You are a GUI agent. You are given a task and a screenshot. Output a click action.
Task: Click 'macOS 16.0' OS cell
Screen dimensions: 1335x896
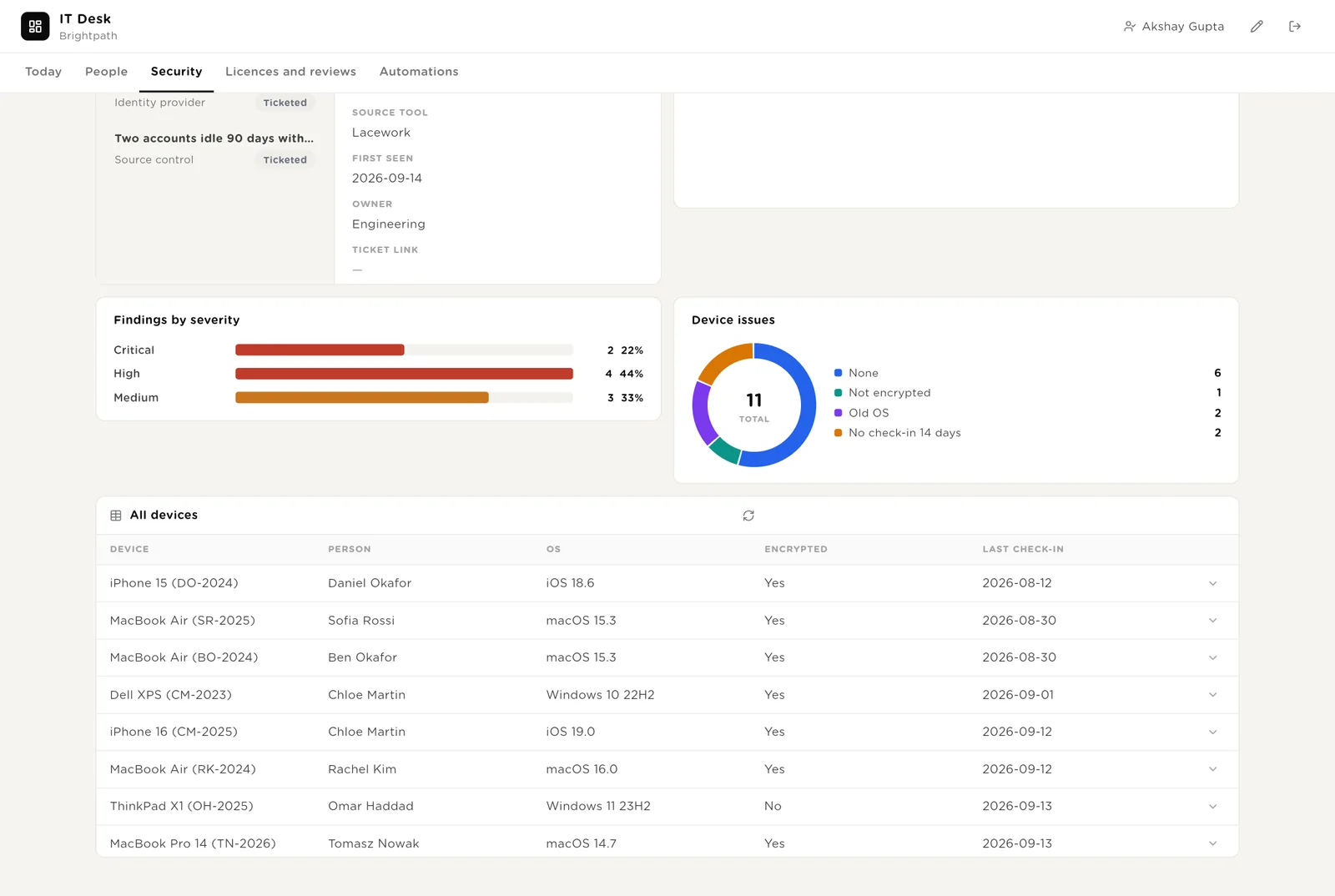tap(582, 769)
